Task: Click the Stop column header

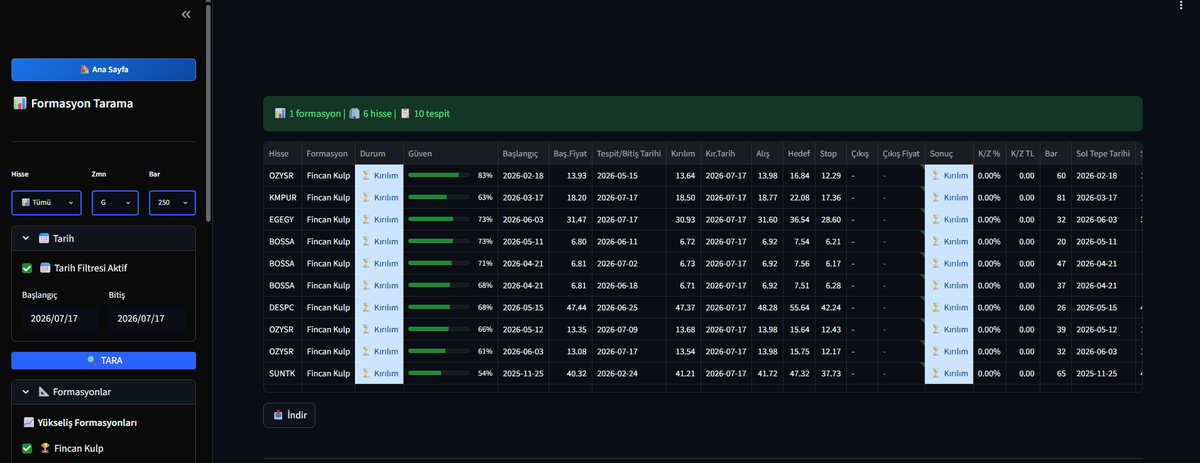Action: click(830, 154)
